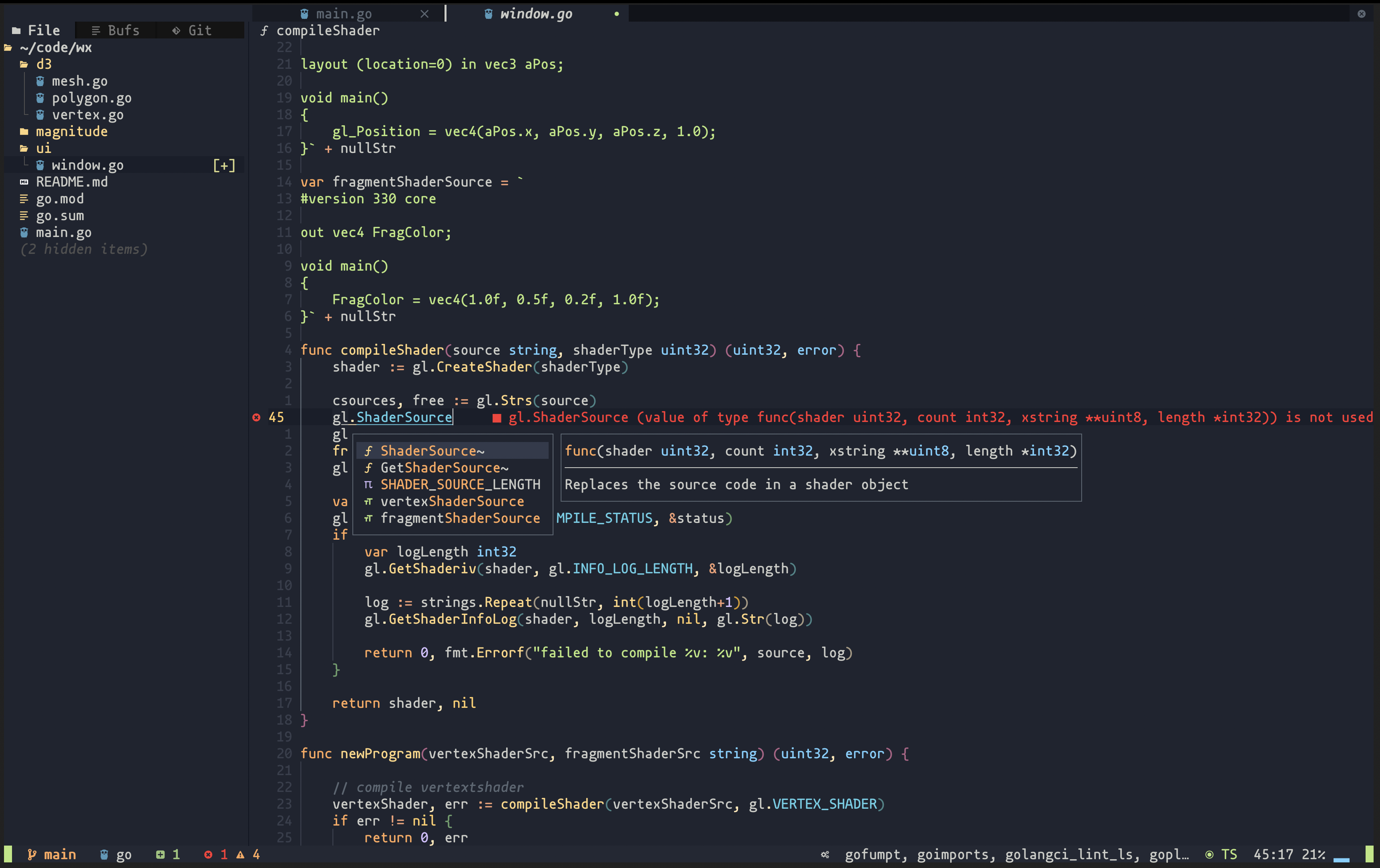The image size is (1380, 868).
Task: Click the Treesitter TS indicator icon
Action: tap(1209, 854)
